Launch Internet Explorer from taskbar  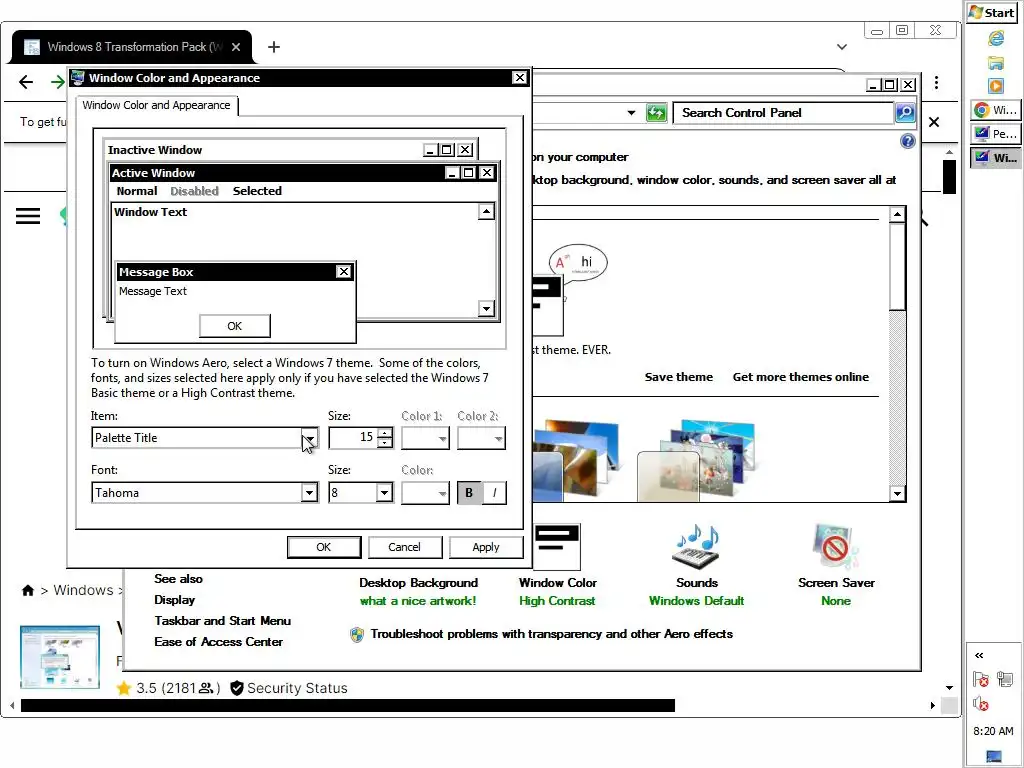pos(995,39)
